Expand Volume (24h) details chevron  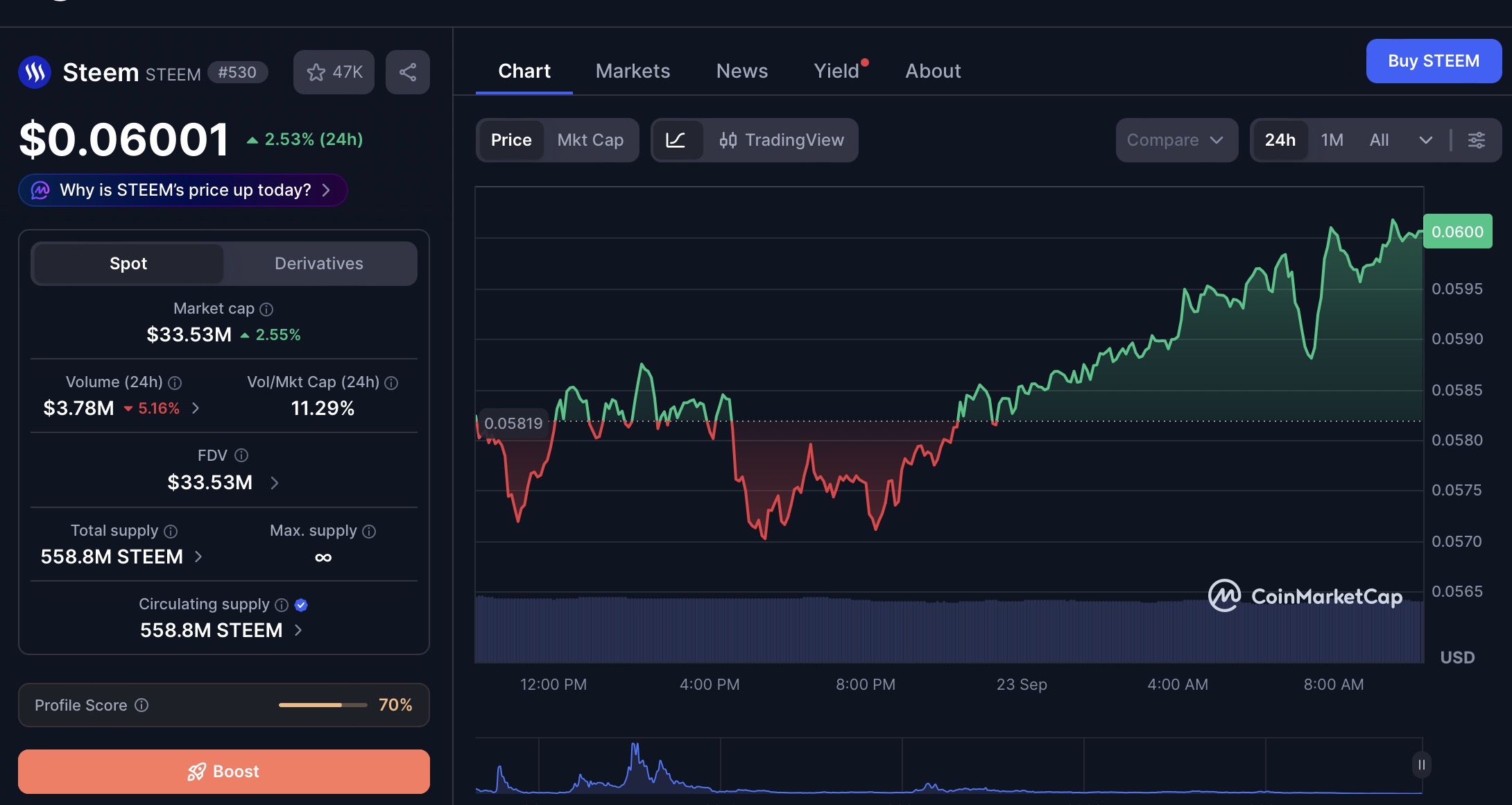click(196, 408)
